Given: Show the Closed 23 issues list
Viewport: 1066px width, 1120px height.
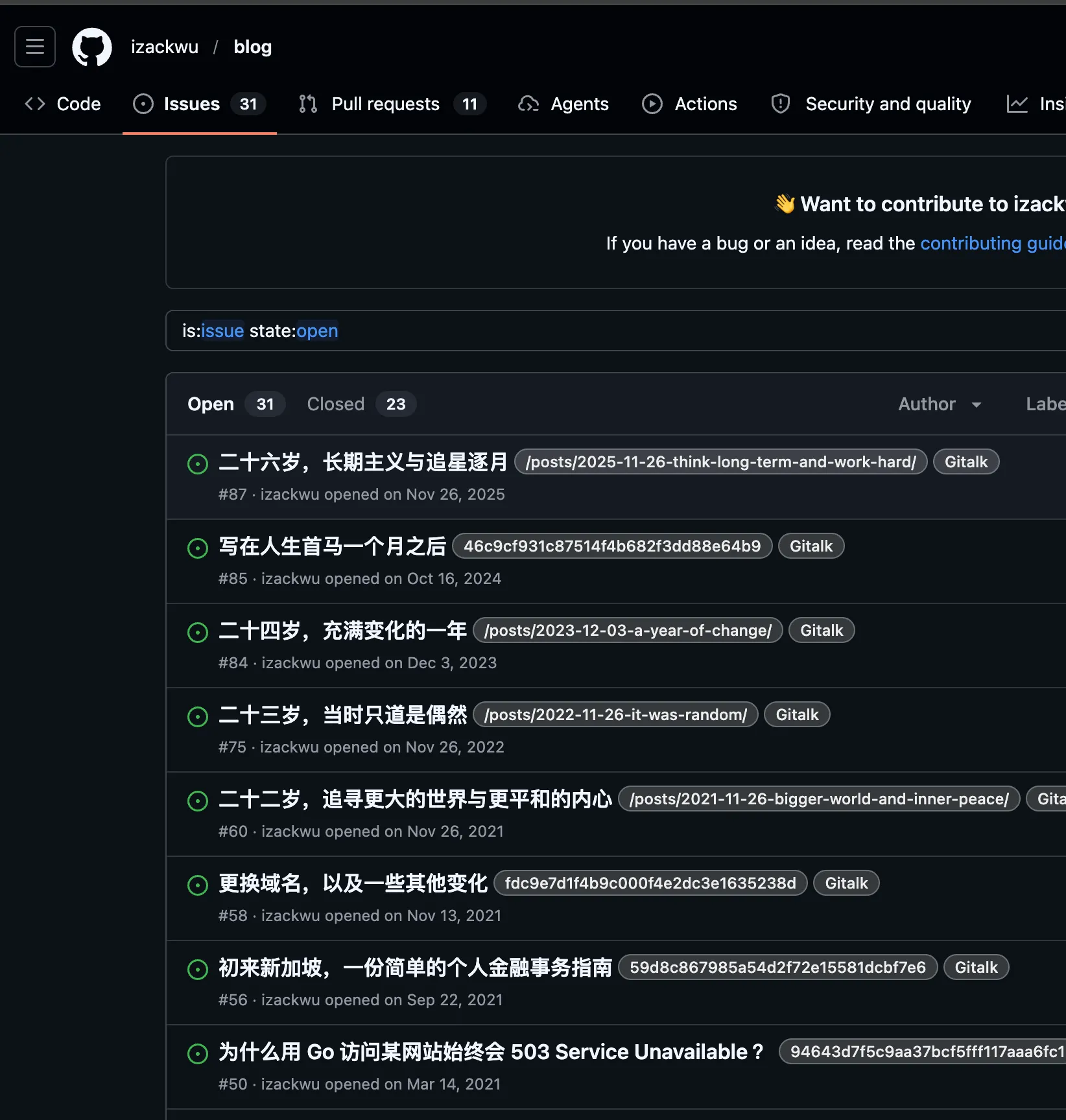Looking at the screenshot, I should tap(361, 404).
